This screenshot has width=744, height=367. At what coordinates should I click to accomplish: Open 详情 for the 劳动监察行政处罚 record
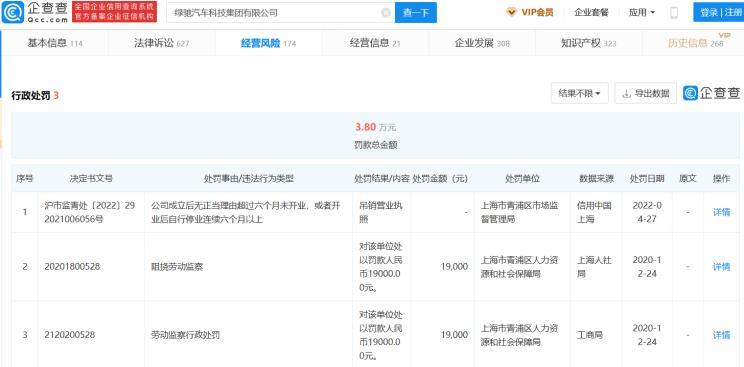click(721, 335)
